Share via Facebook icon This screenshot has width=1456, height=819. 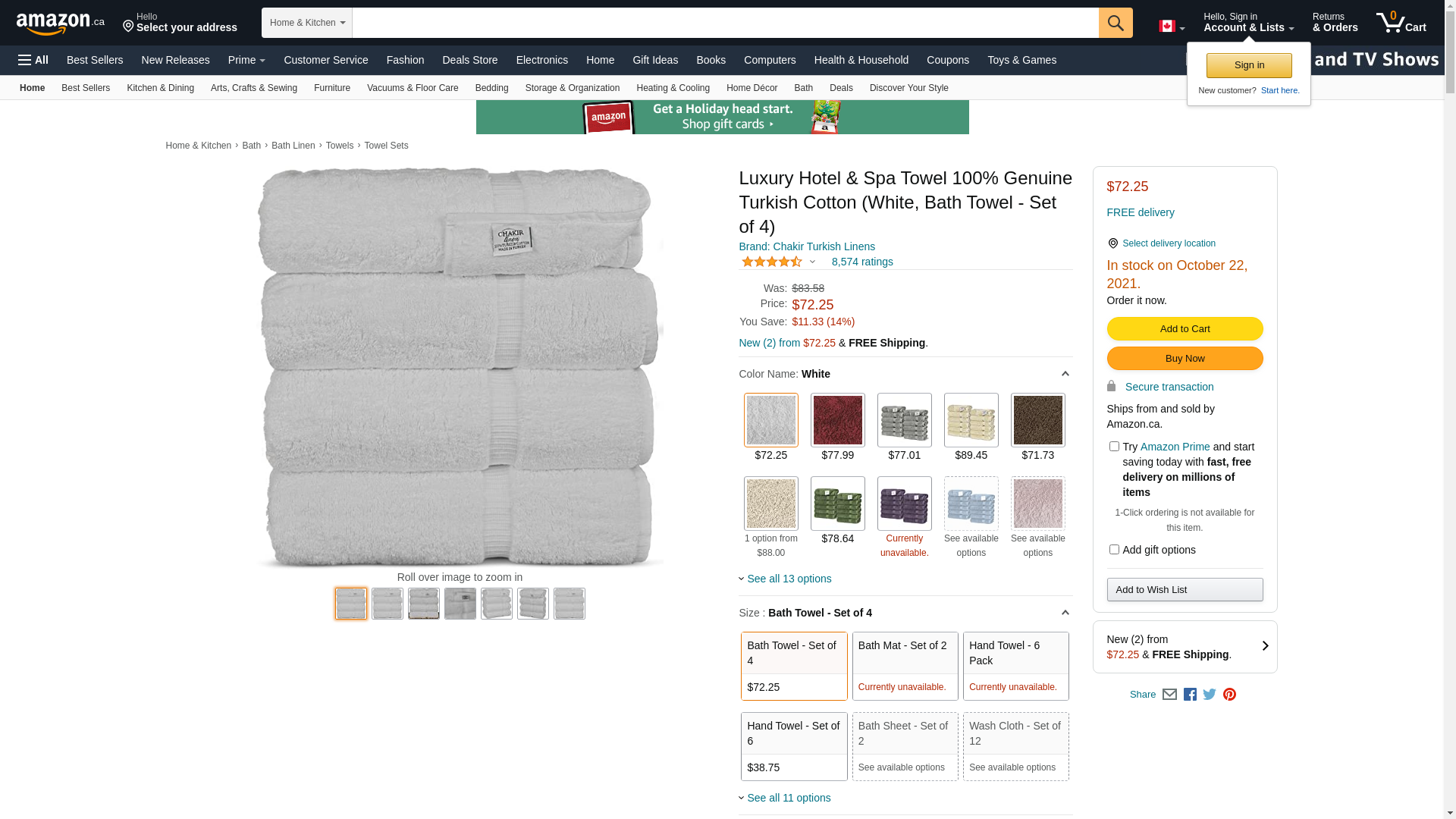tap(1190, 695)
